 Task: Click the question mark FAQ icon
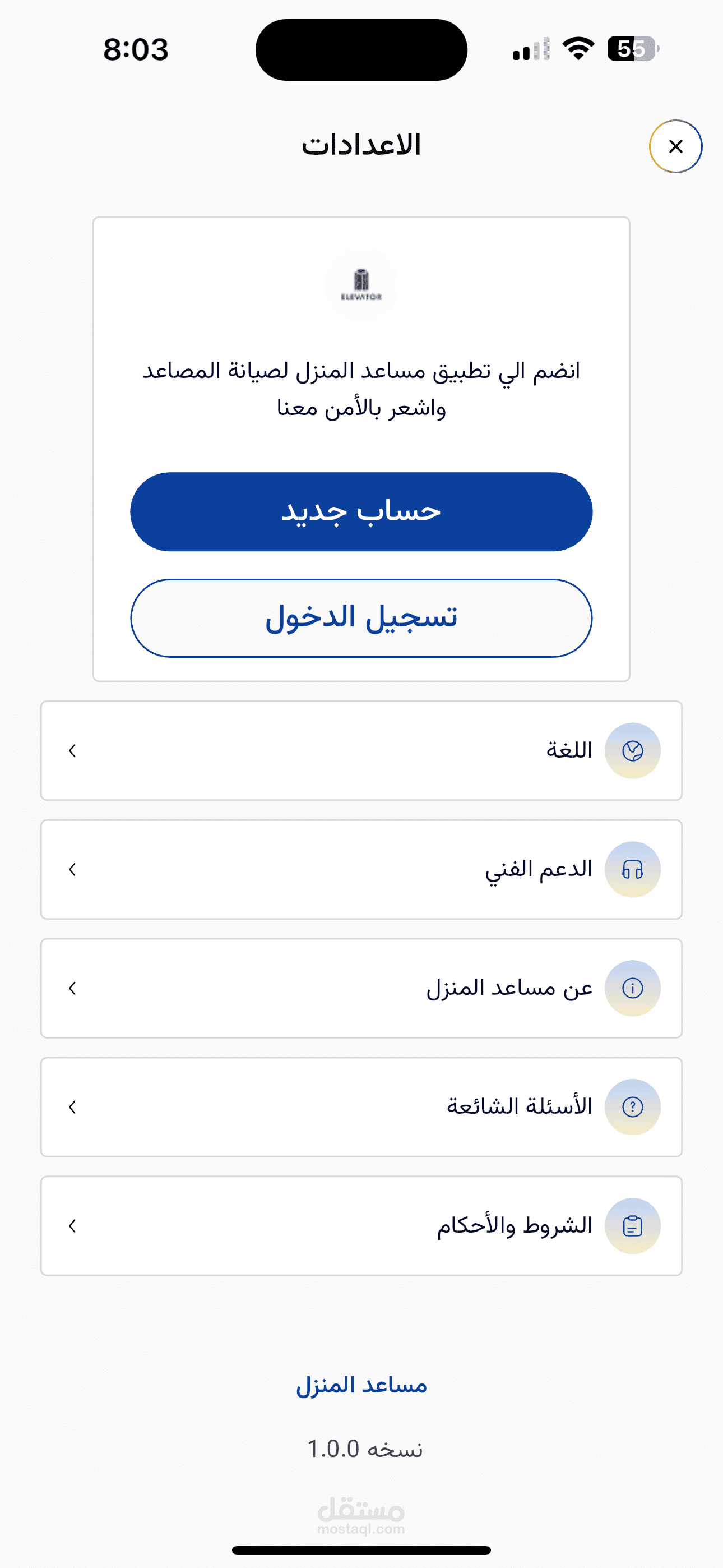tap(632, 1106)
